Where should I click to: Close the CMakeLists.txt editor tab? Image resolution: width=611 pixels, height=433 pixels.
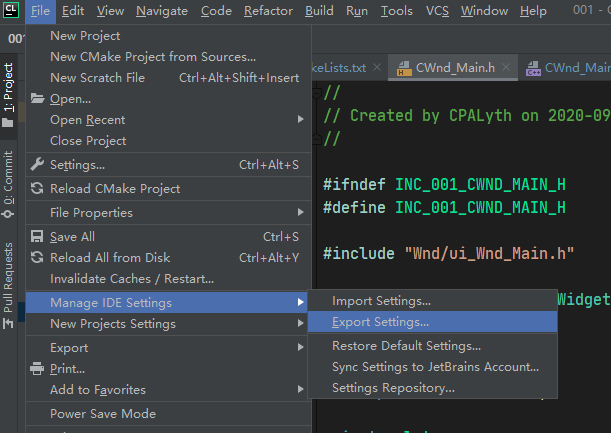click(376, 67)
